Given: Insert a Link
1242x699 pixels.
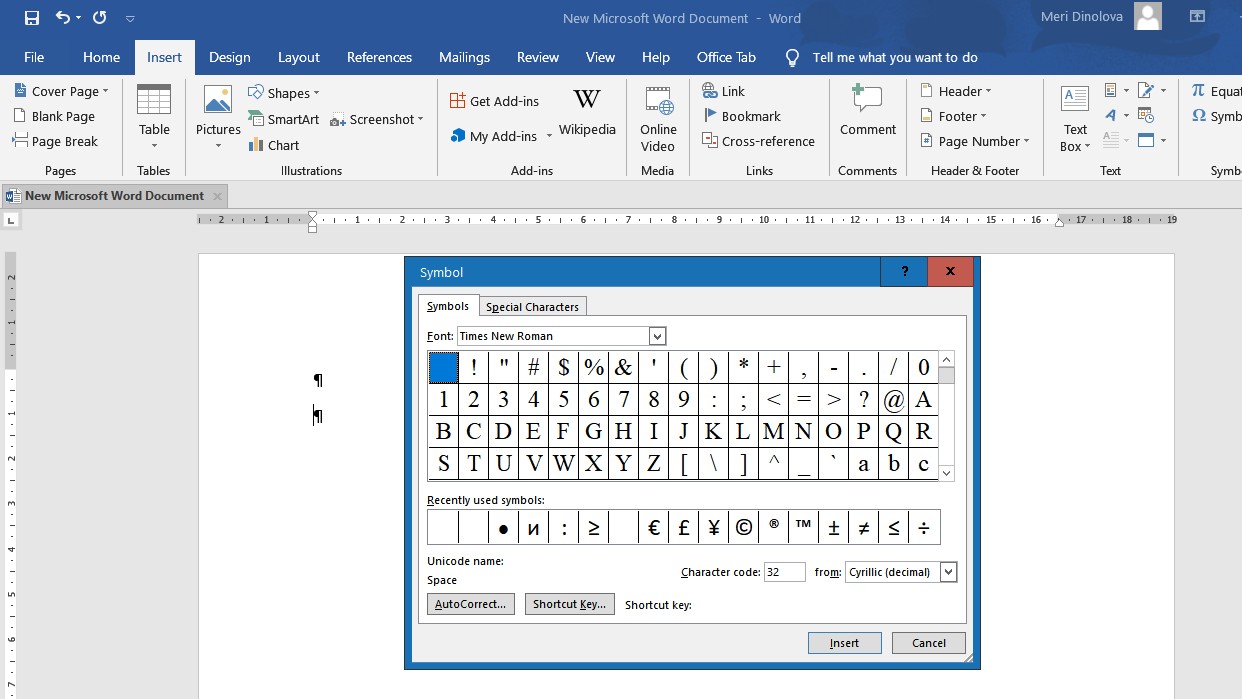Looking at the screenshot, I should coord(724,91).
